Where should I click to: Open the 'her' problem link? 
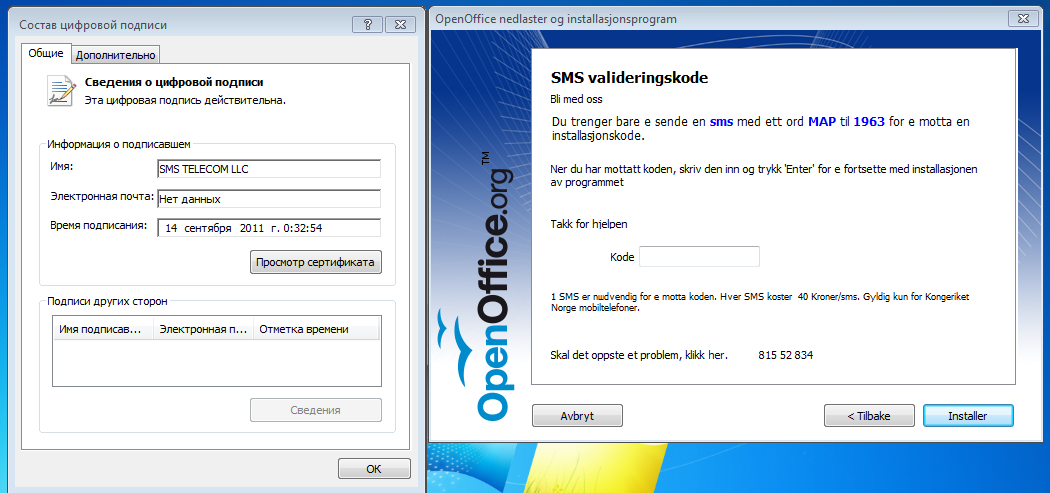tap(717, 355)
